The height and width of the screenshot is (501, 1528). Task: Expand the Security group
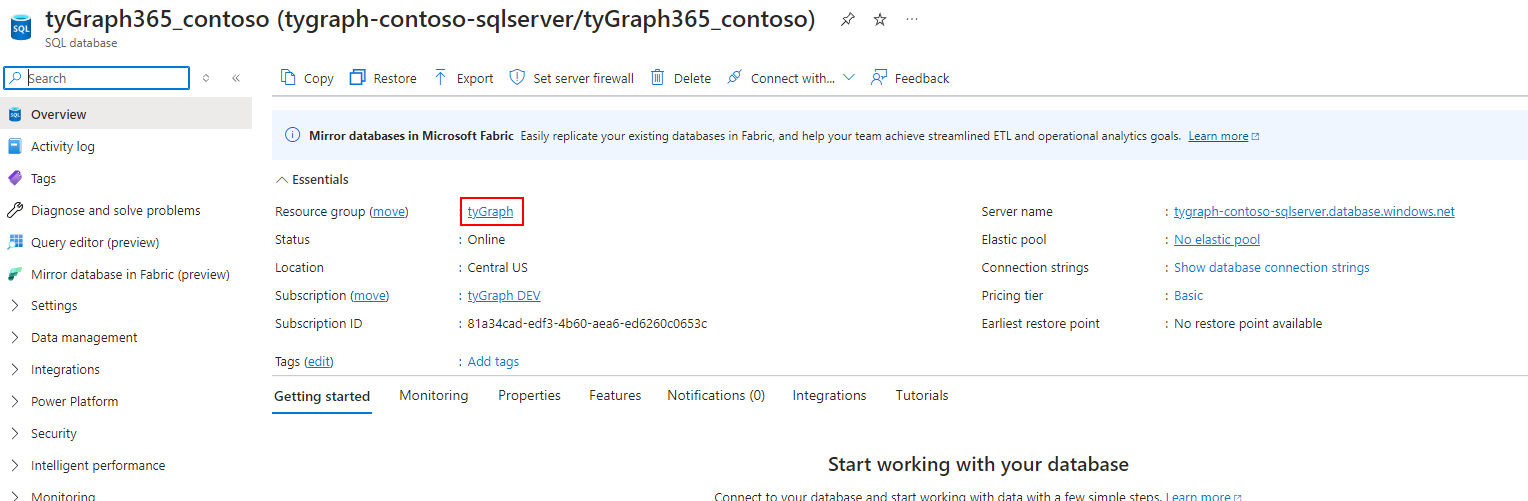click(15, 433)
